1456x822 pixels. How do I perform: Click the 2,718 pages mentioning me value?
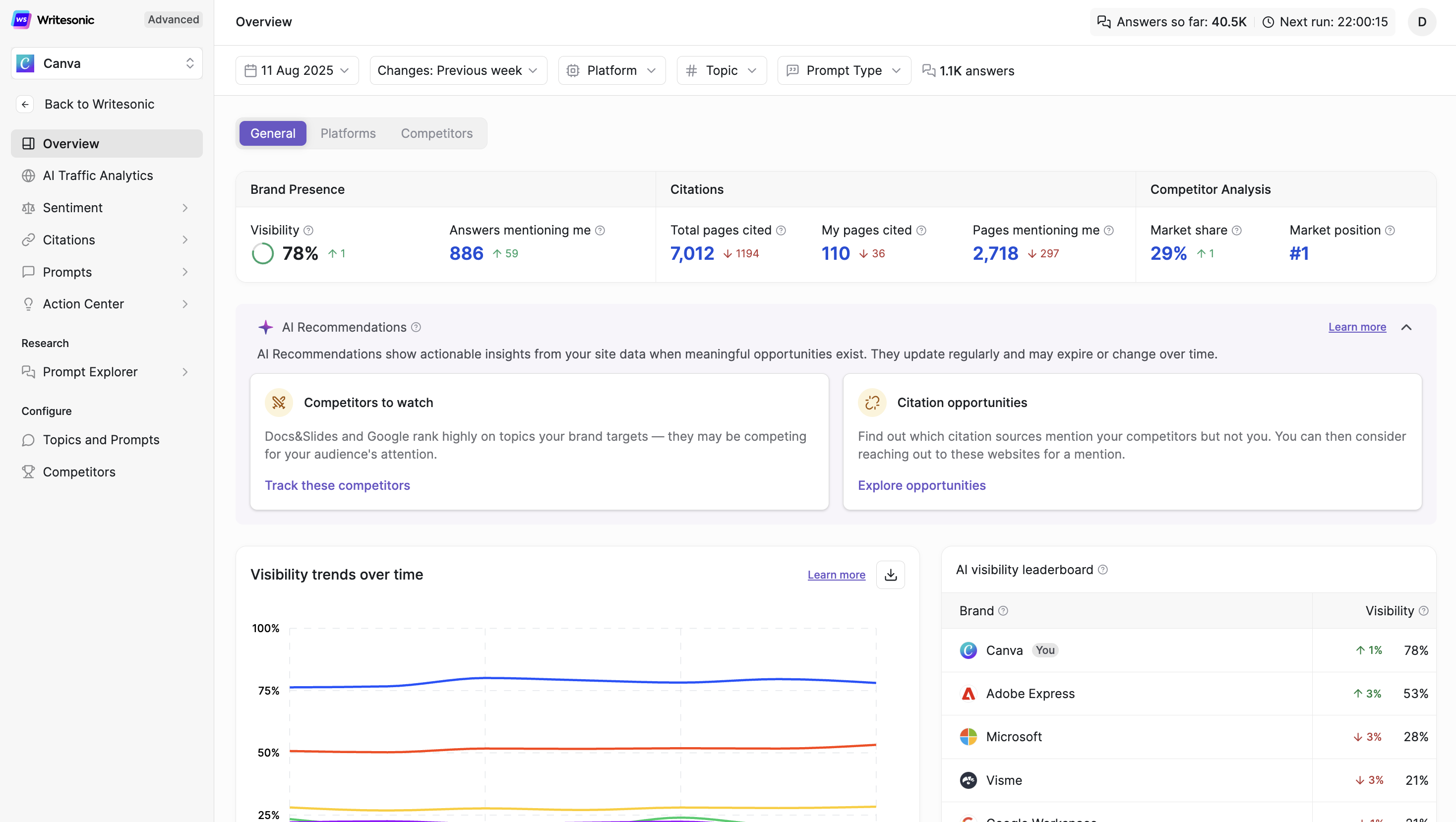[x=995, y=254]
